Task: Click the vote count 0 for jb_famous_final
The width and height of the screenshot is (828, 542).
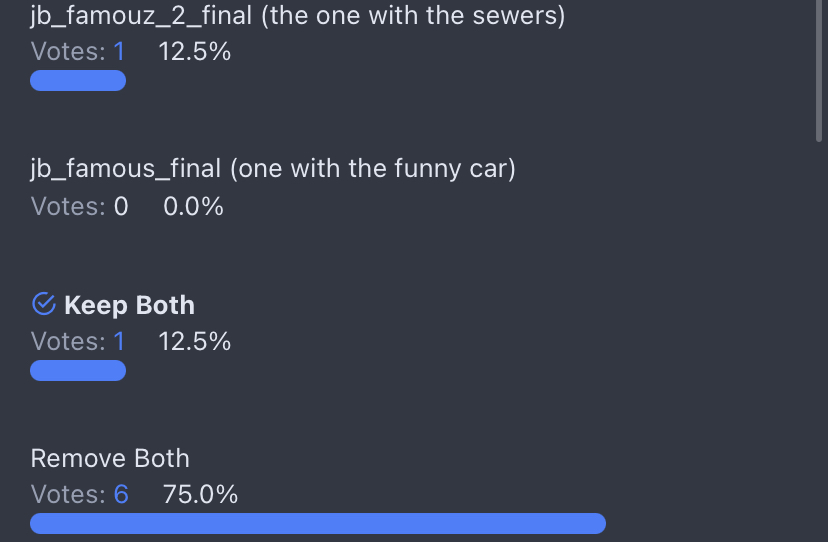Action: (121, 207)
